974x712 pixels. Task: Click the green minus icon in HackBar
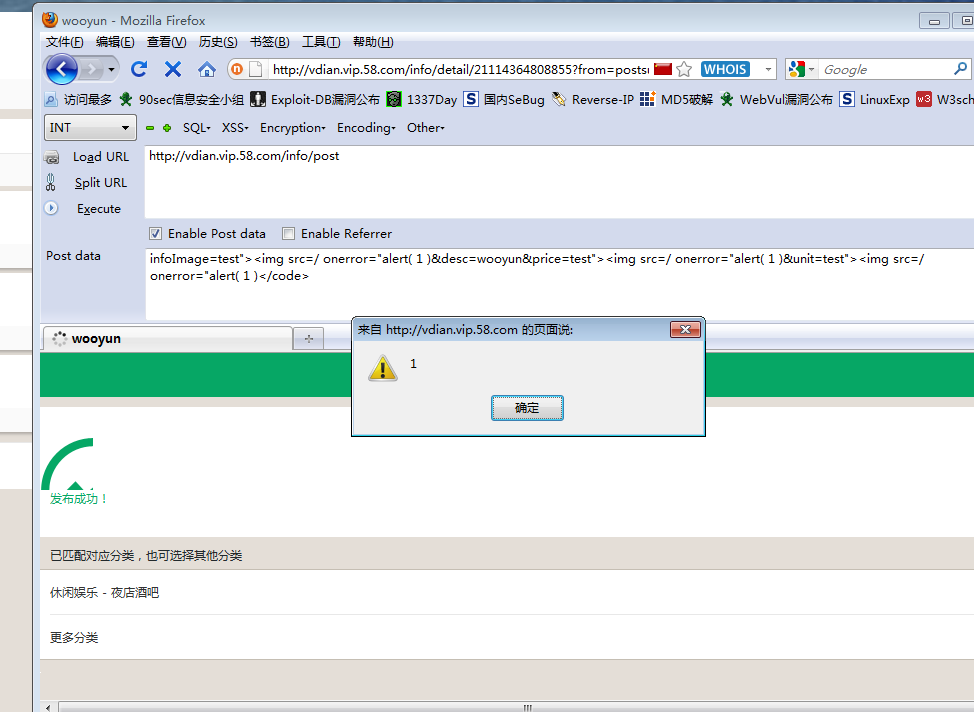(x=150, y=128)
